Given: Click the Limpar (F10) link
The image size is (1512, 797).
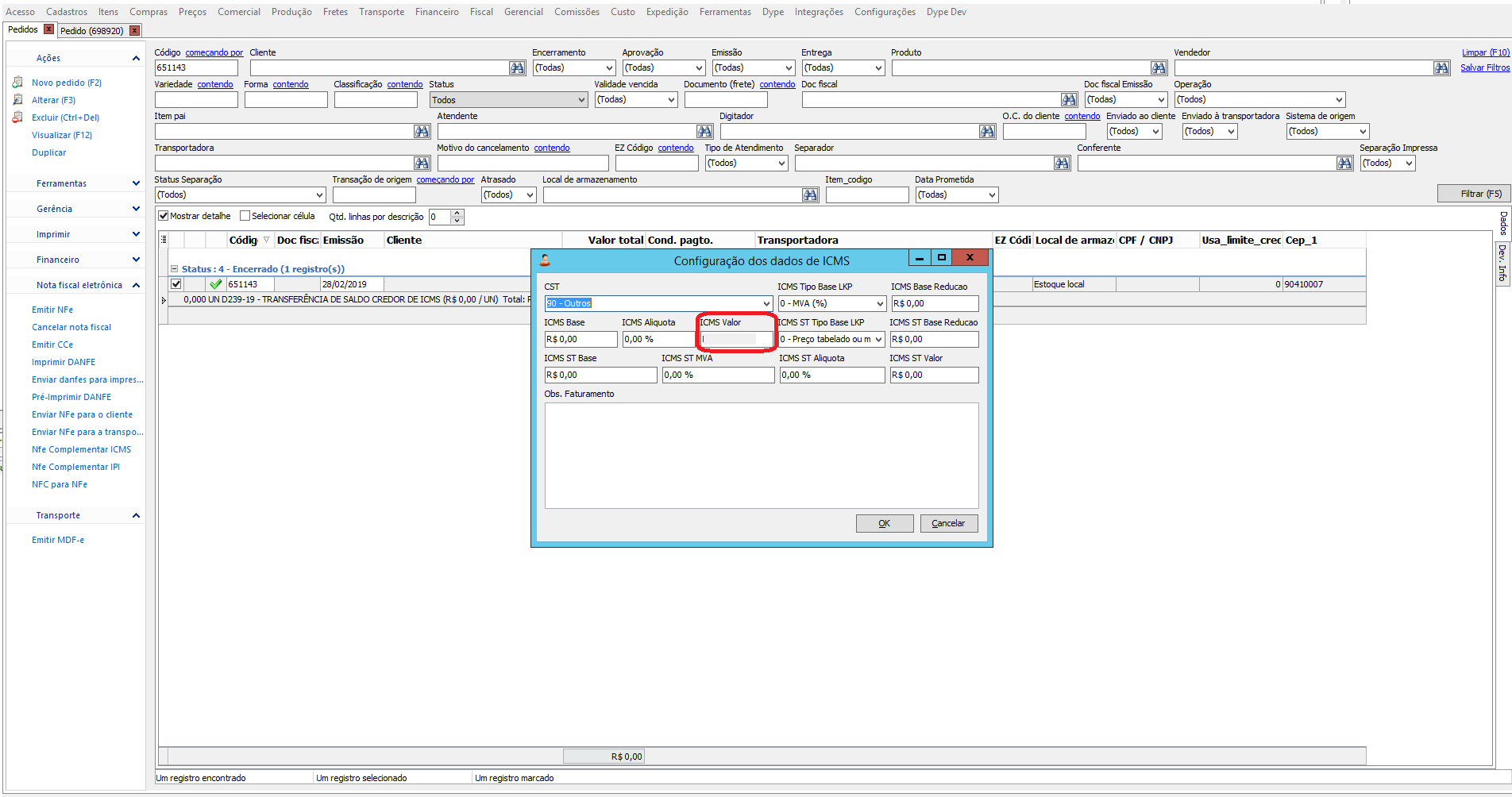Looking at the screenshot, I should click(x=1486, y=52).
